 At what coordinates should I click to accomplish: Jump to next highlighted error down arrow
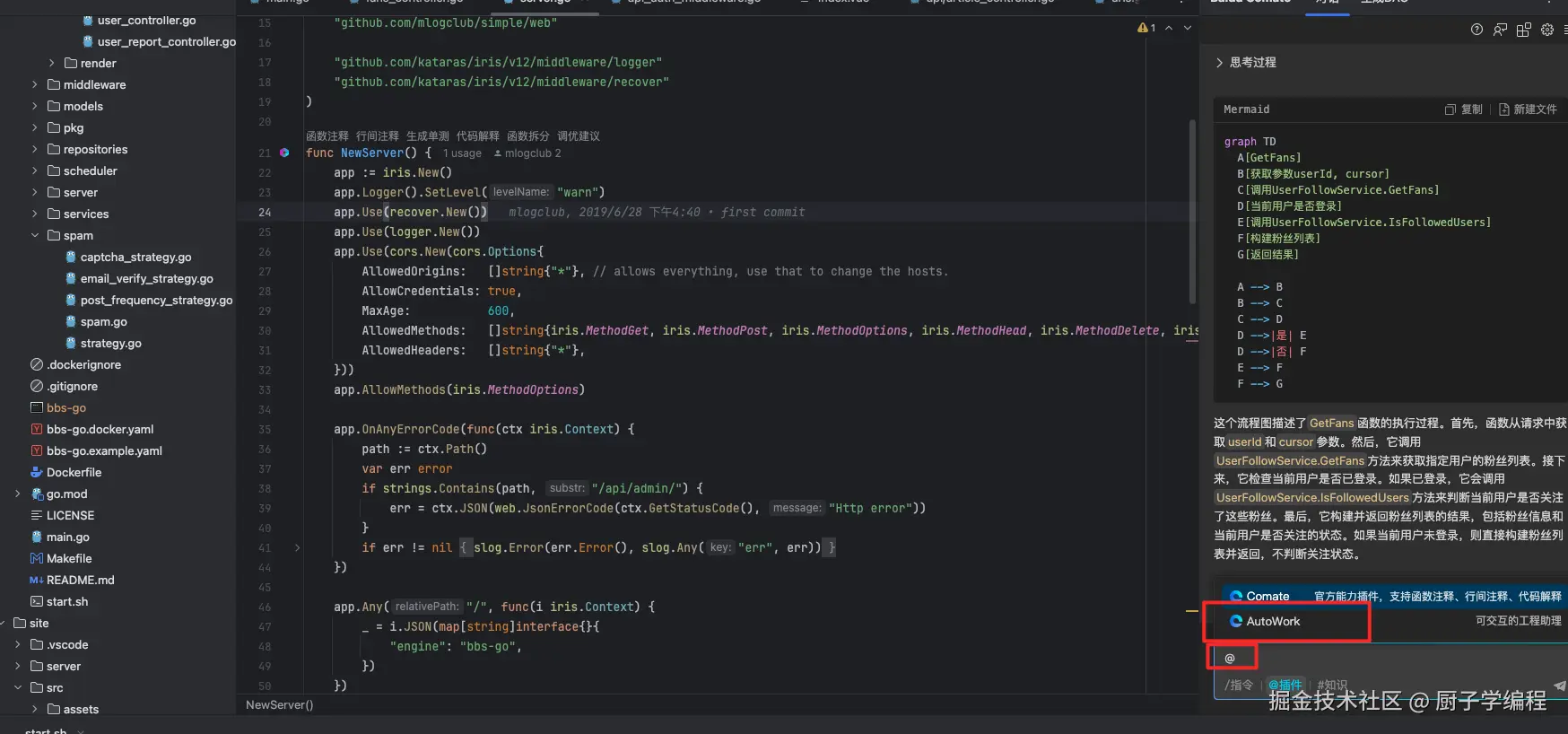pos(1188,28)
